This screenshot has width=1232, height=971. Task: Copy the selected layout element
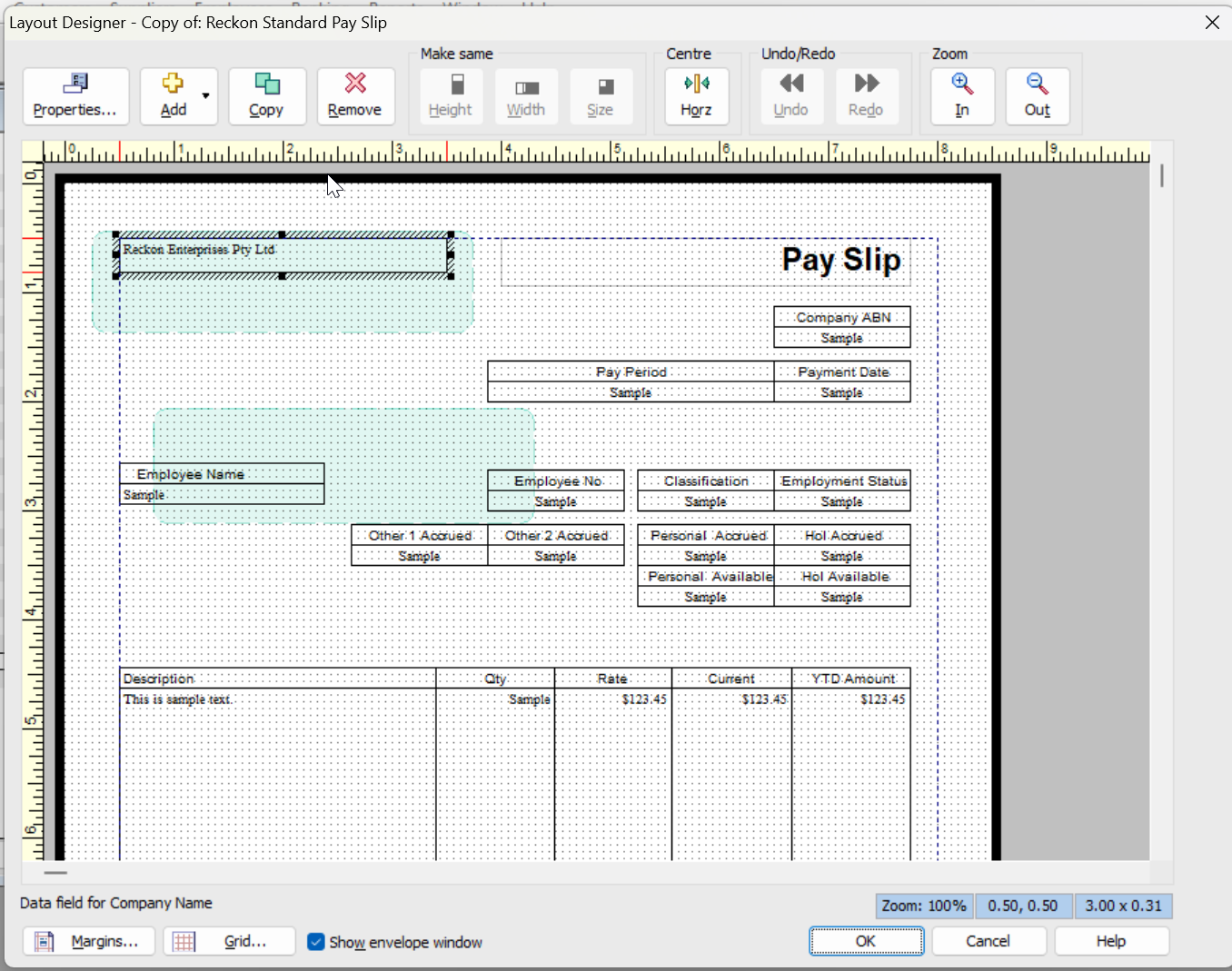point(266,96)
